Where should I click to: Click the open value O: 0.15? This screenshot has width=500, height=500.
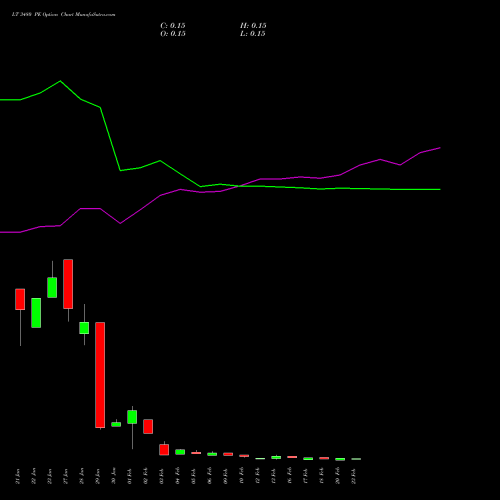[x=173, y=34]
